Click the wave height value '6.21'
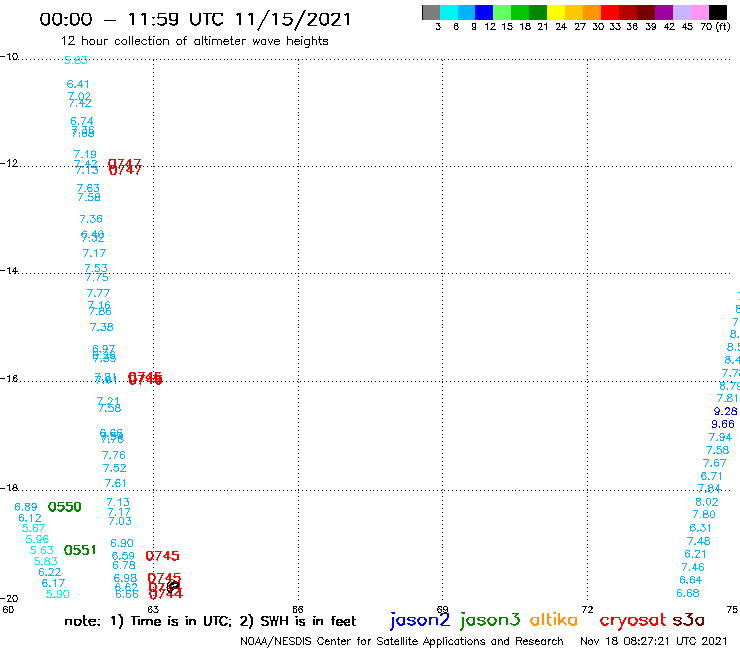 pyautogui.click(x=695, y=554)
